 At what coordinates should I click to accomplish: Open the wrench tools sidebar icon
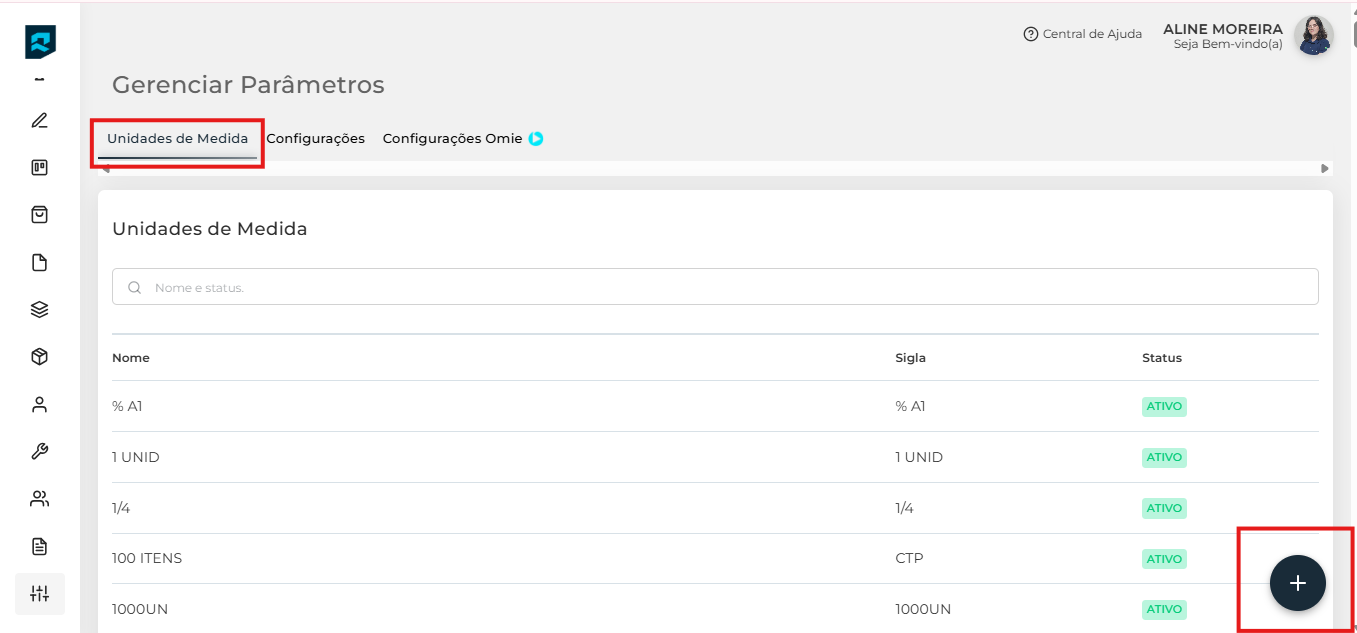pyautogui.click(x=40, y=451)
